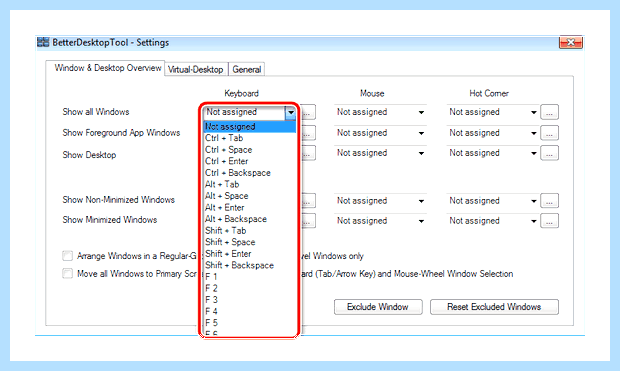The height and width of the screenshot is (371, 620).
Task: Click the Exclude Window button
Action: click(x=378, y=307)
